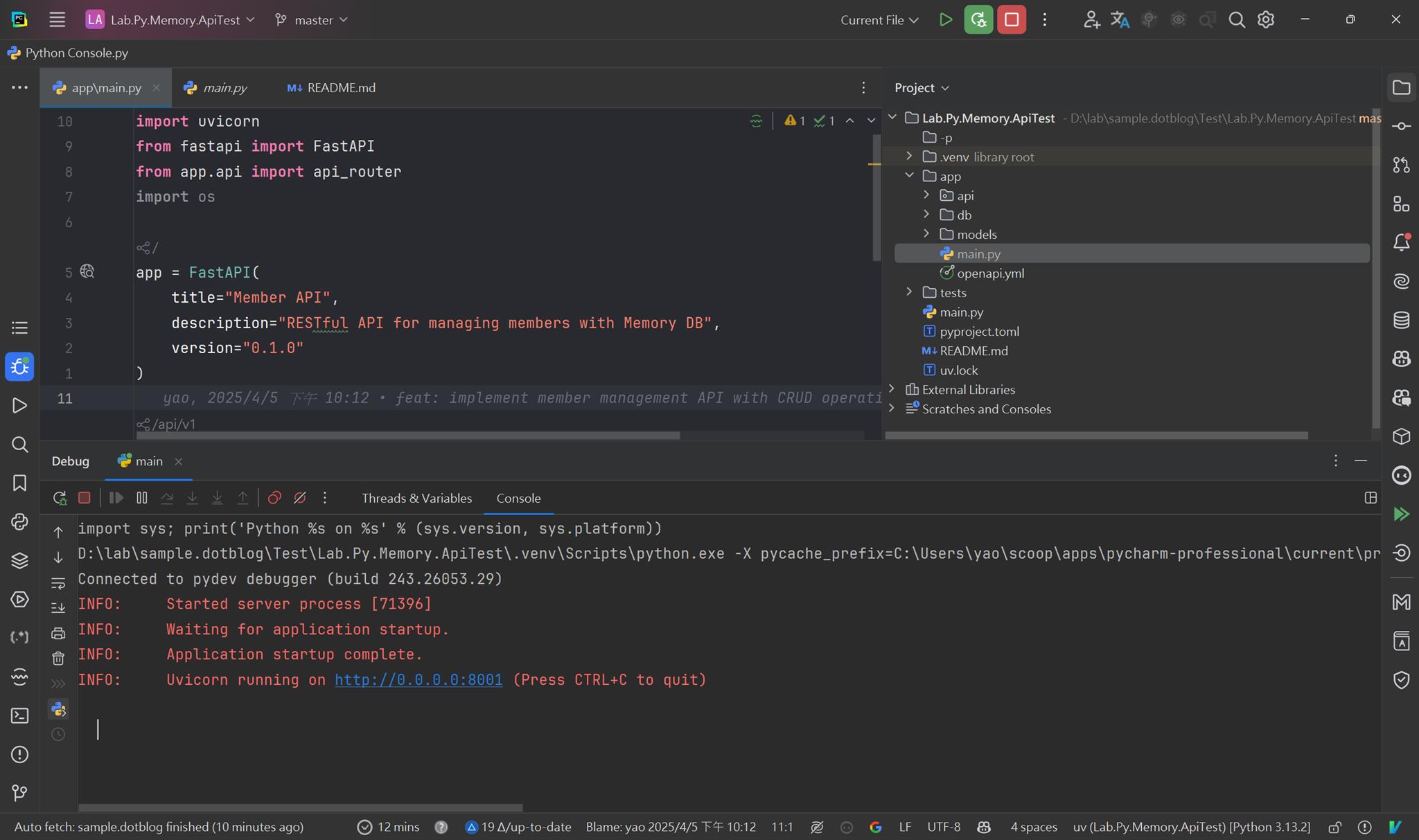Click the Pause Program icon in debug toolbar
The image size is (1419, 840).
(142, 498)
